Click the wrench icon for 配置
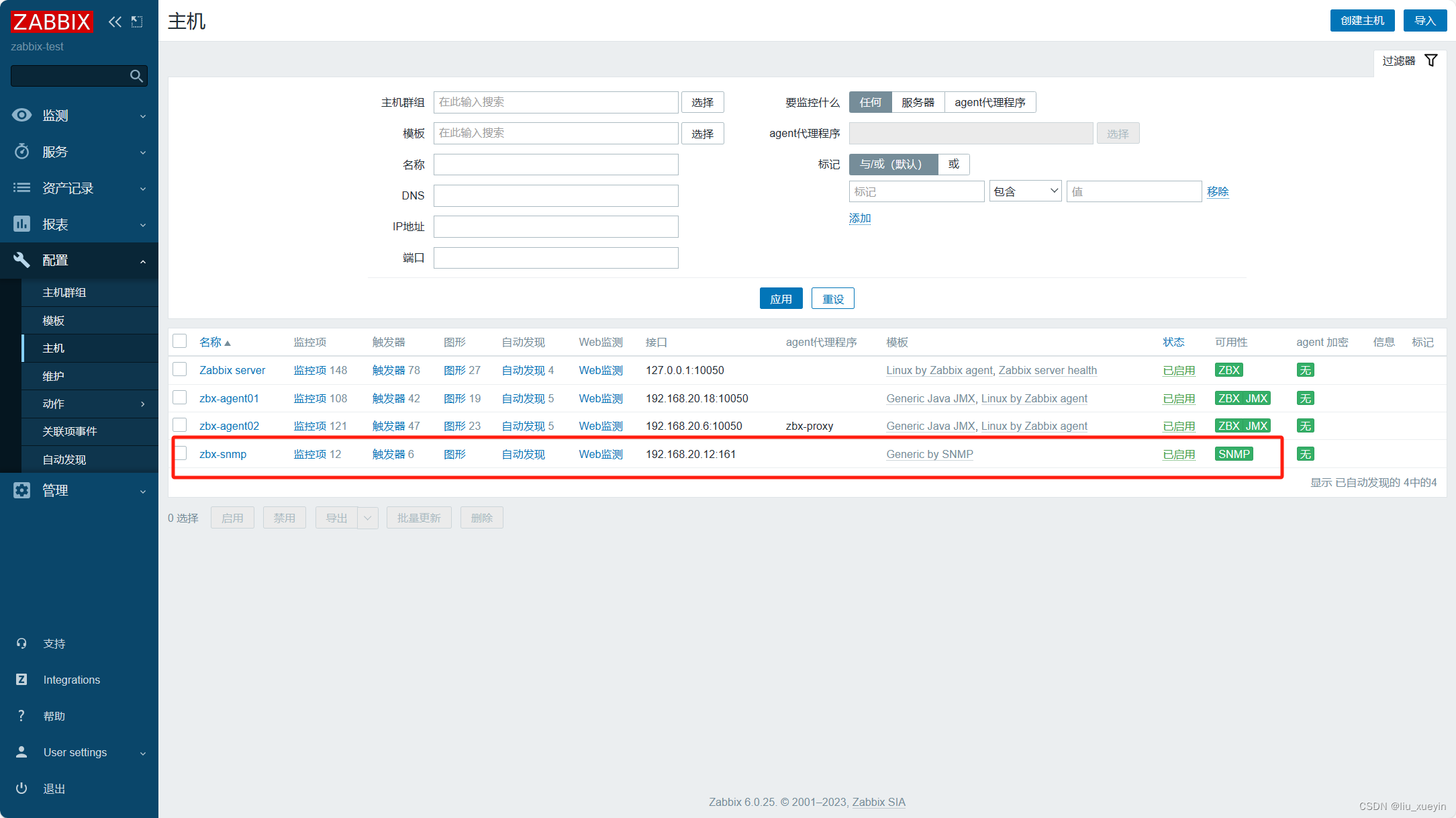This screenshot has width=1456, height=818. click(x=21, y=260)
